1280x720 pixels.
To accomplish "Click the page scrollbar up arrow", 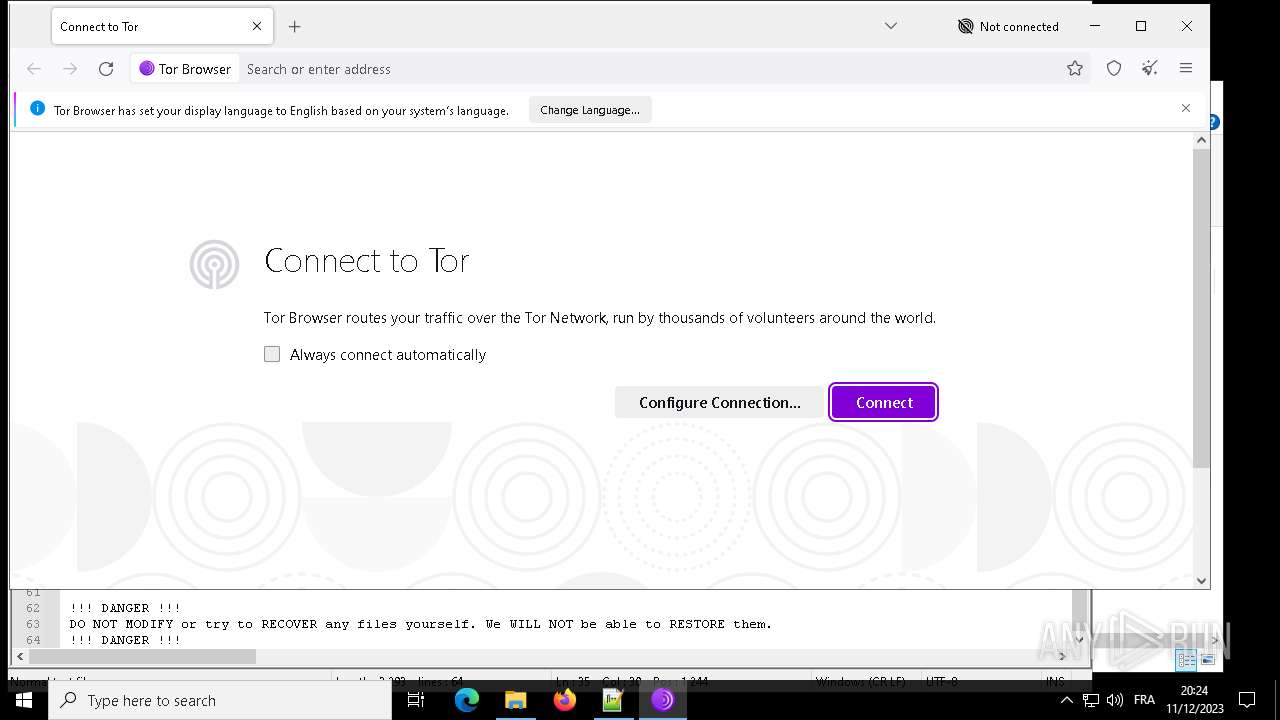I will click(1202, 141).
